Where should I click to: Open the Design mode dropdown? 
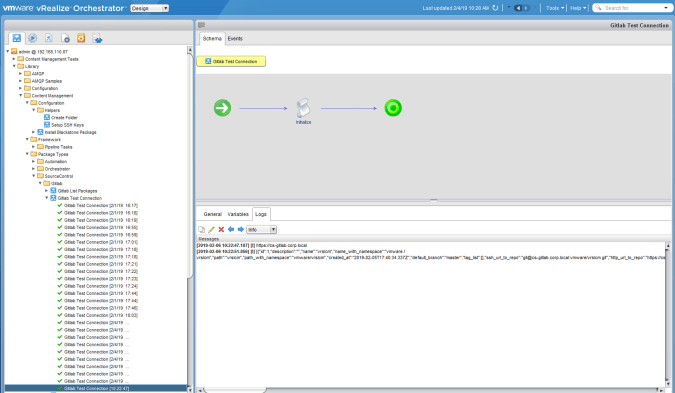149,8
